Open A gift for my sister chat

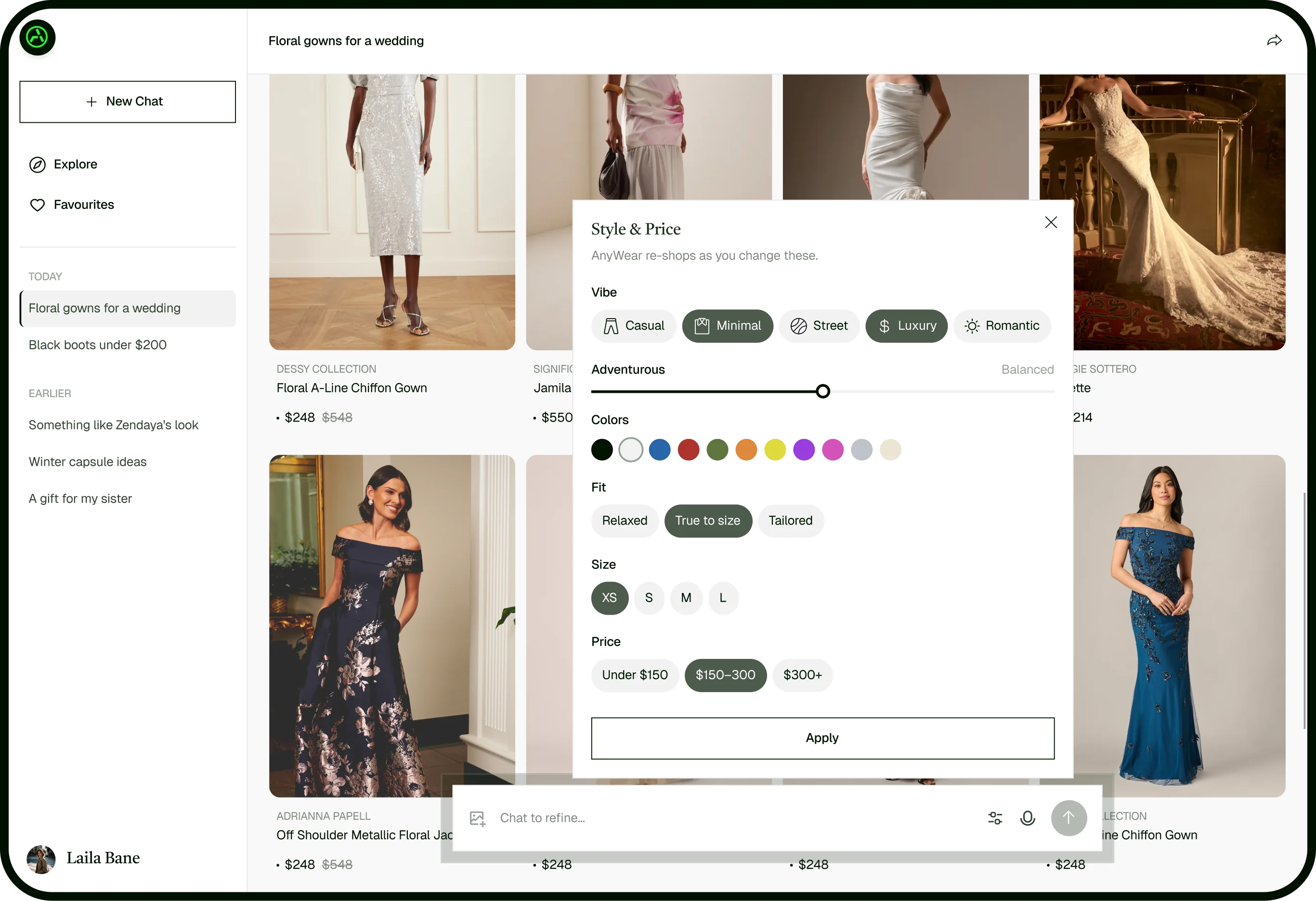point(128,499)
